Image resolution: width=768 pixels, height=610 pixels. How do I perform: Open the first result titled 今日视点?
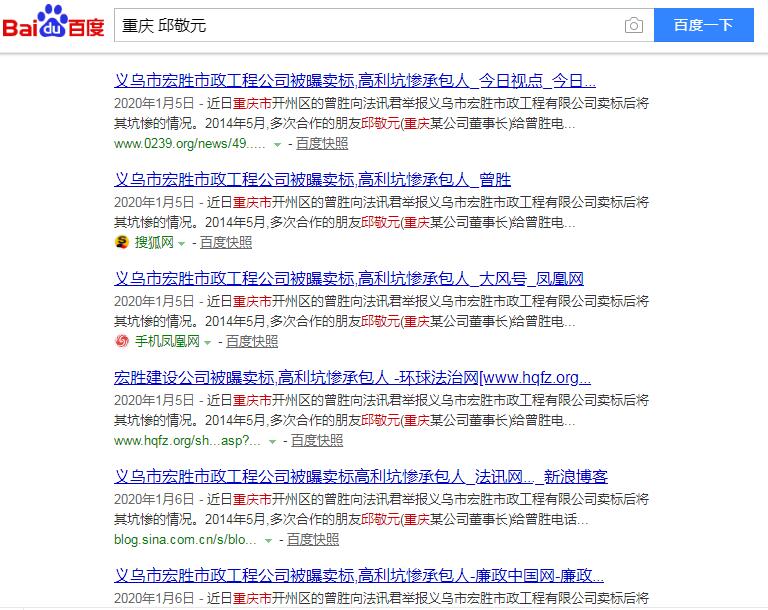pyautogui.click(x=355, y=81)
